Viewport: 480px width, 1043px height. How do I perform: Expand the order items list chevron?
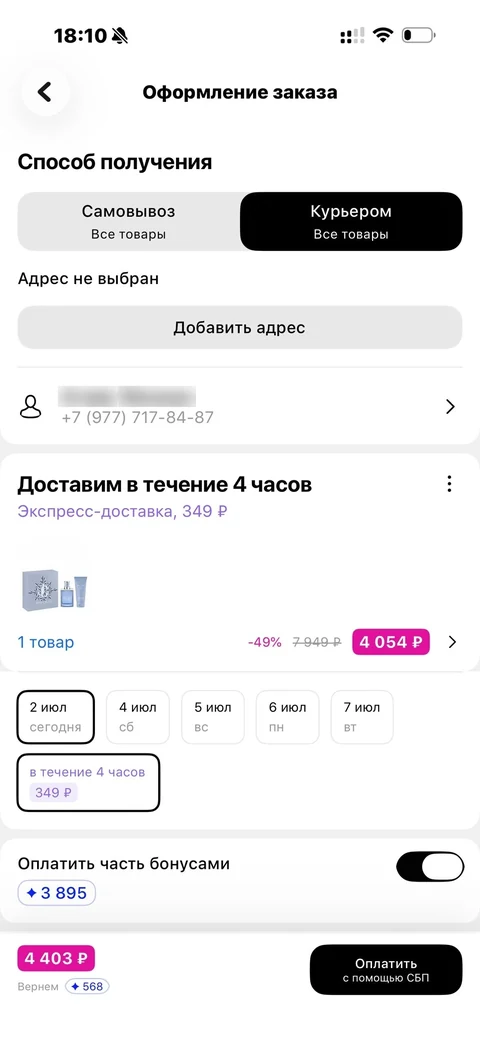(452, 642)
